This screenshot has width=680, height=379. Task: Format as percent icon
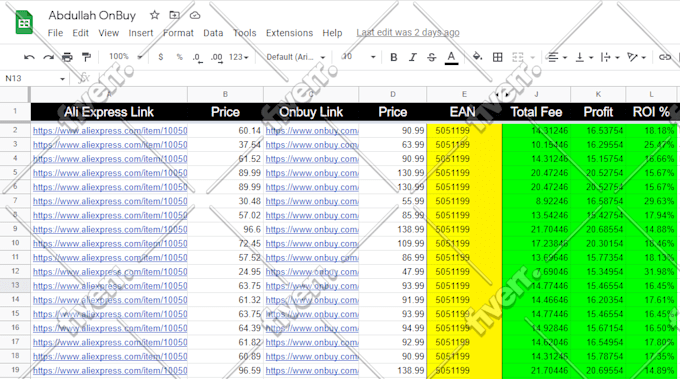tap(180, 57)
